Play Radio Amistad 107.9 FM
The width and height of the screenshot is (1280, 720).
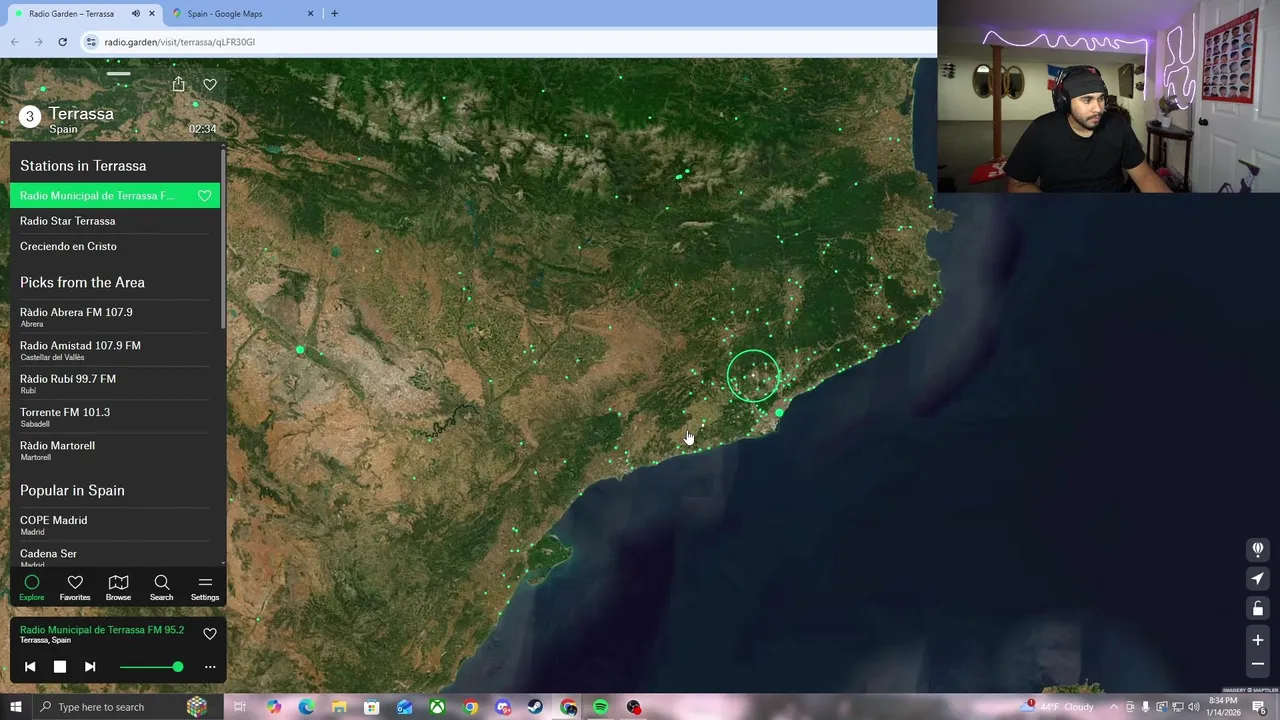(x=115, y=350)
